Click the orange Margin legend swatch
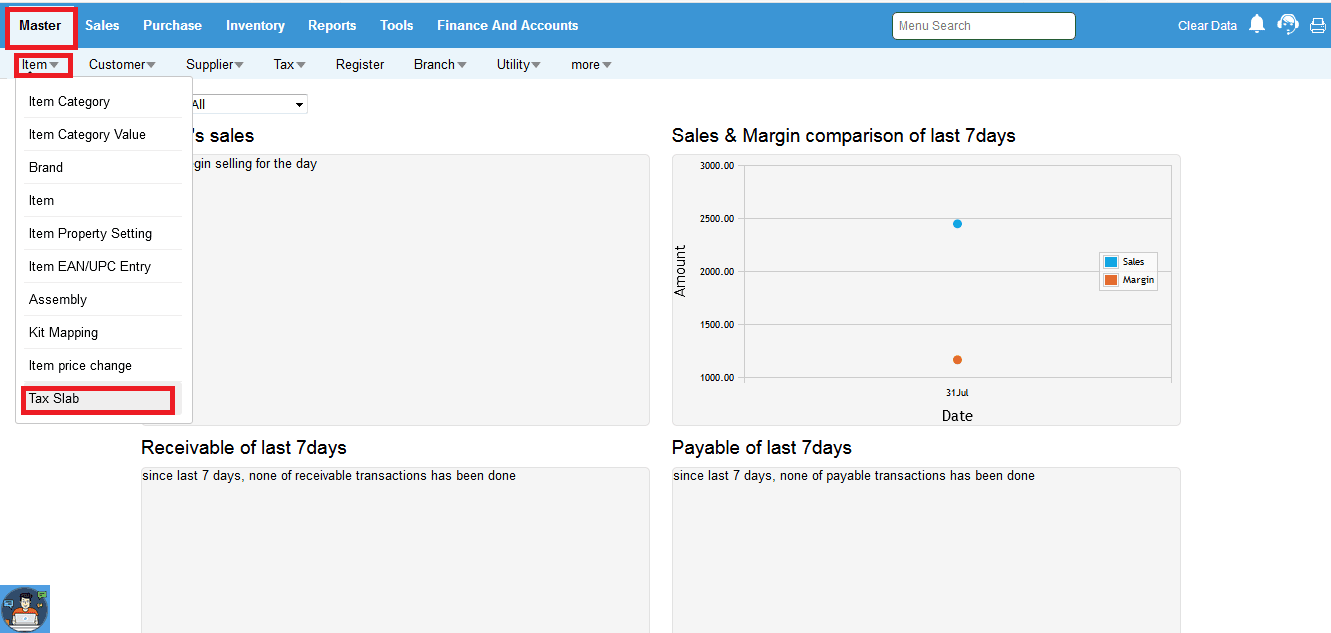 coord(1111,280)
